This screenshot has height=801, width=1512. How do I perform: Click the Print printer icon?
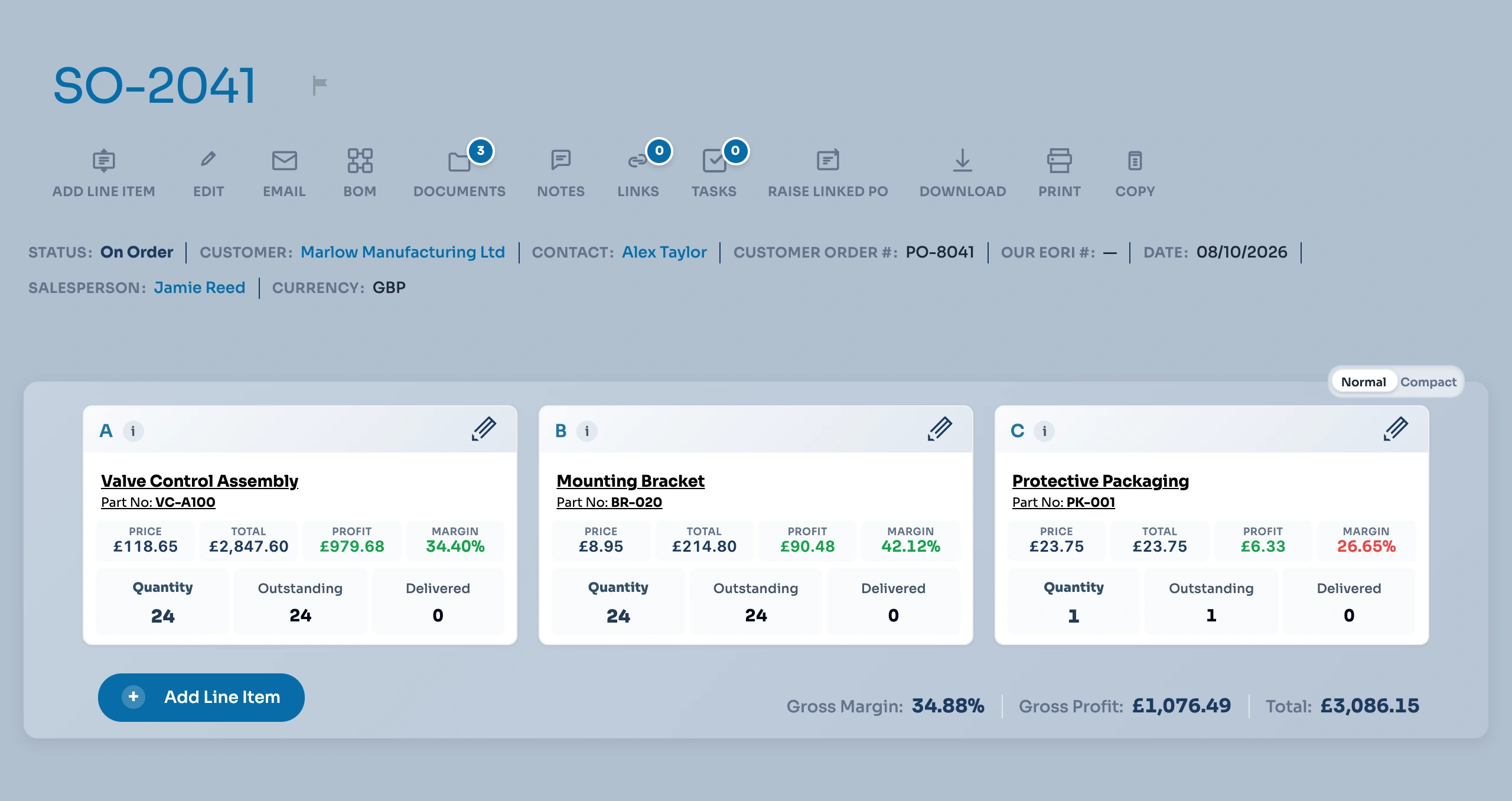1060,161
